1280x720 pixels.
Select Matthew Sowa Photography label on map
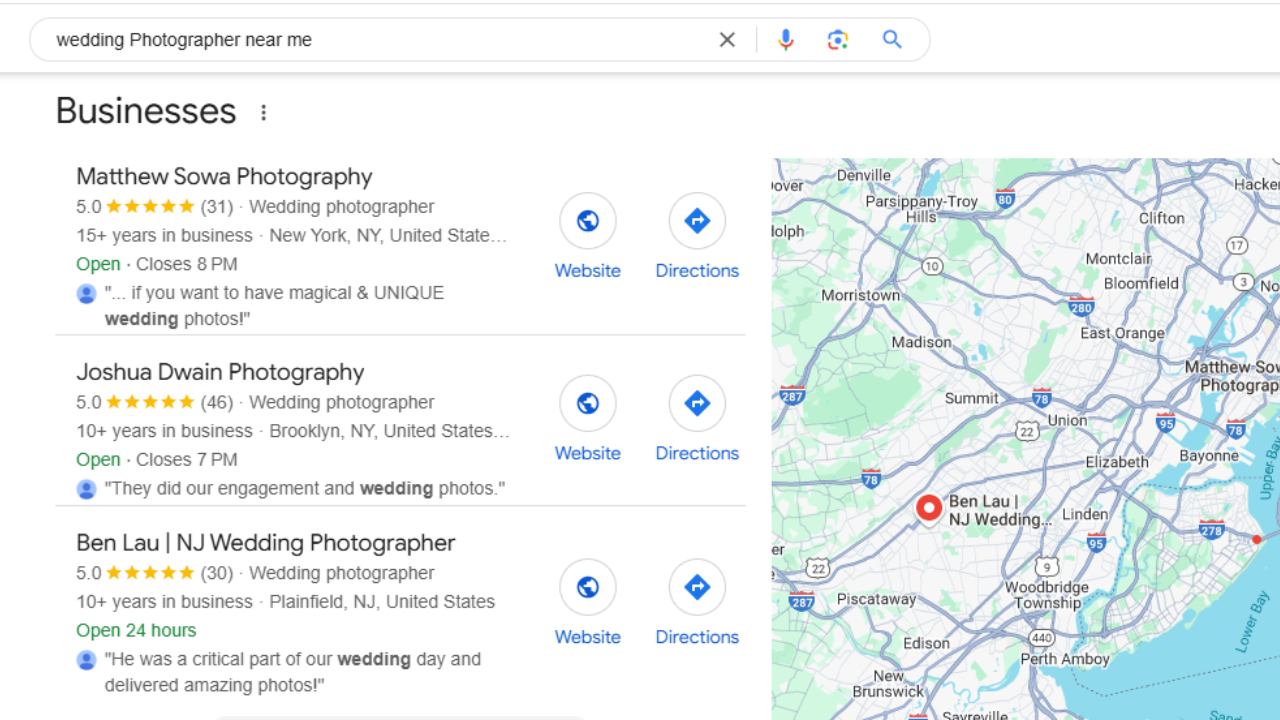[x=1232, y=376]
